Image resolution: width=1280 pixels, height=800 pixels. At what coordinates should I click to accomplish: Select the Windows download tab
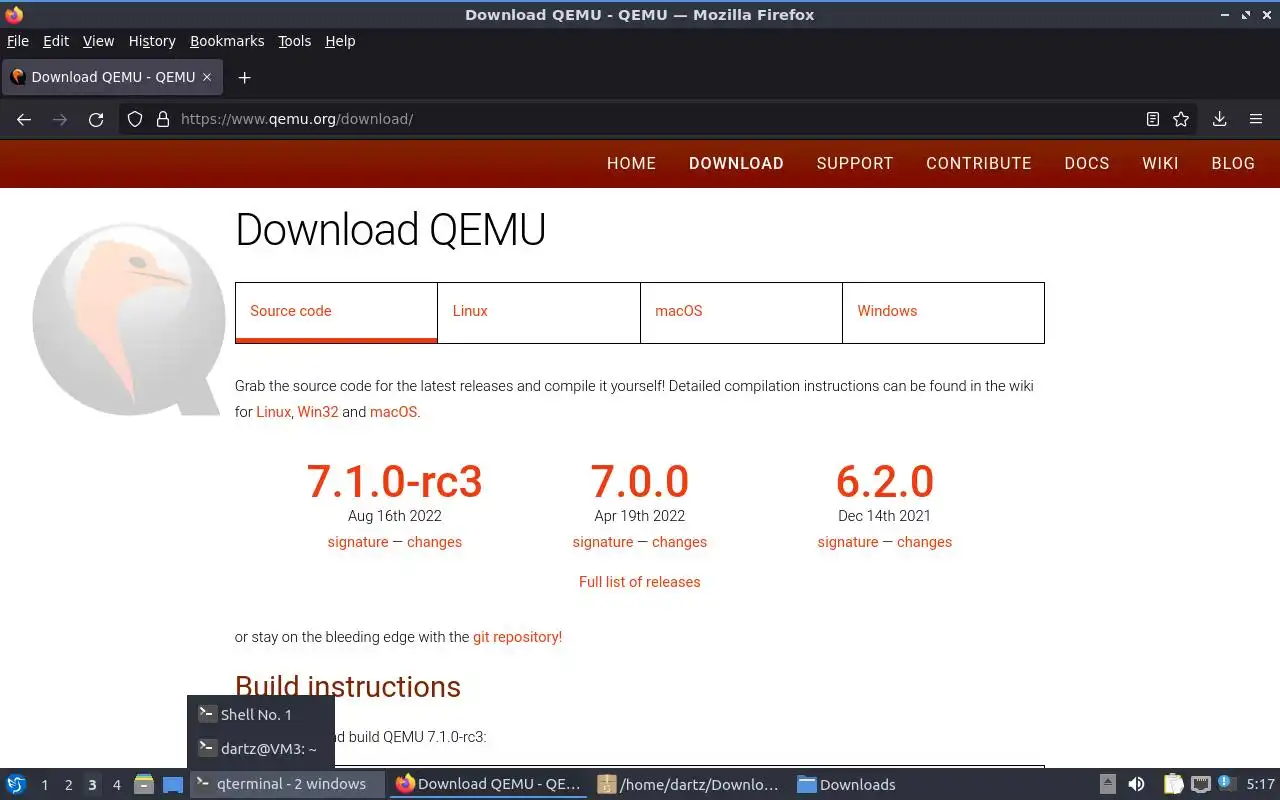[943, 312]
